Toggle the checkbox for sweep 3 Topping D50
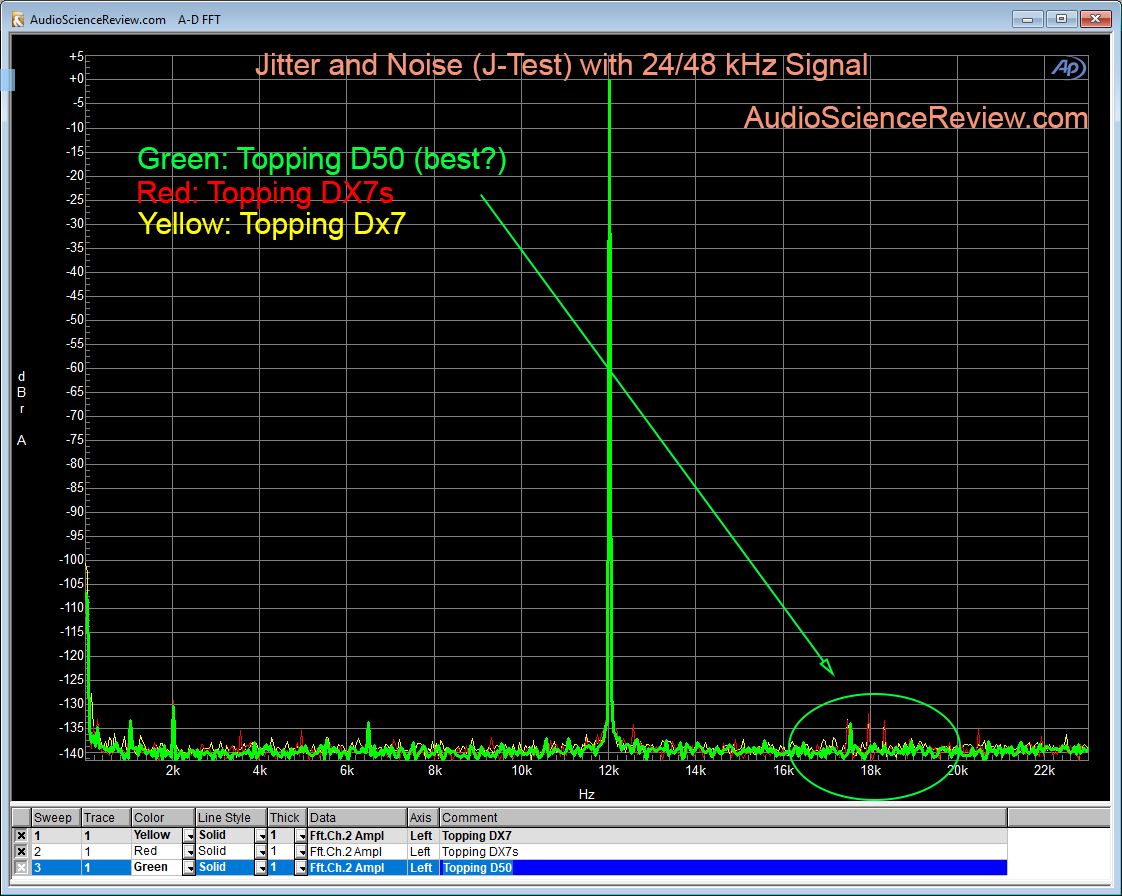This screenshot has width=1122, height=896. point(21,867)
